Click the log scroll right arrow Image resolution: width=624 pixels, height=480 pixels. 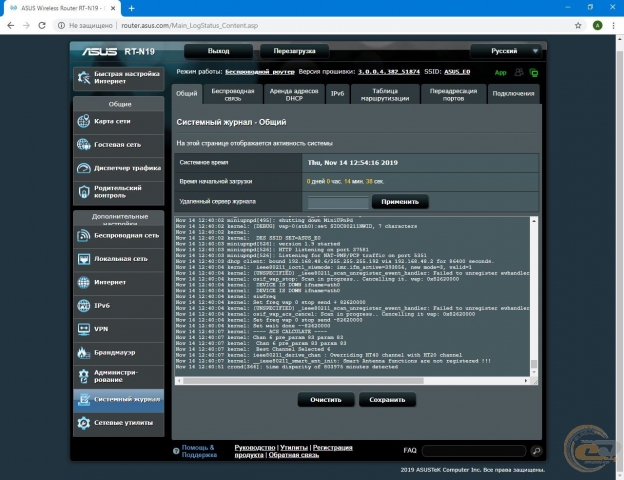pyautogui.click(x=526, y=381)
